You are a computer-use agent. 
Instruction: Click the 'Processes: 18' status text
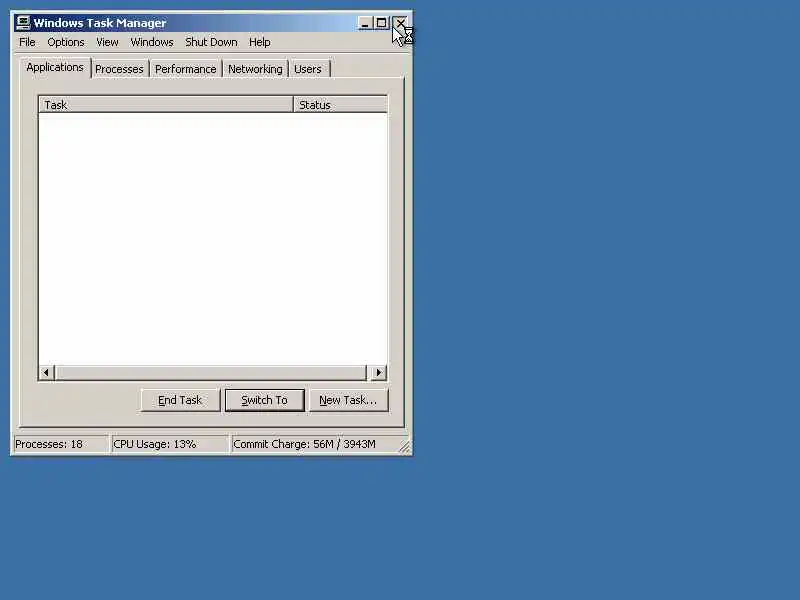pos(49,444)
